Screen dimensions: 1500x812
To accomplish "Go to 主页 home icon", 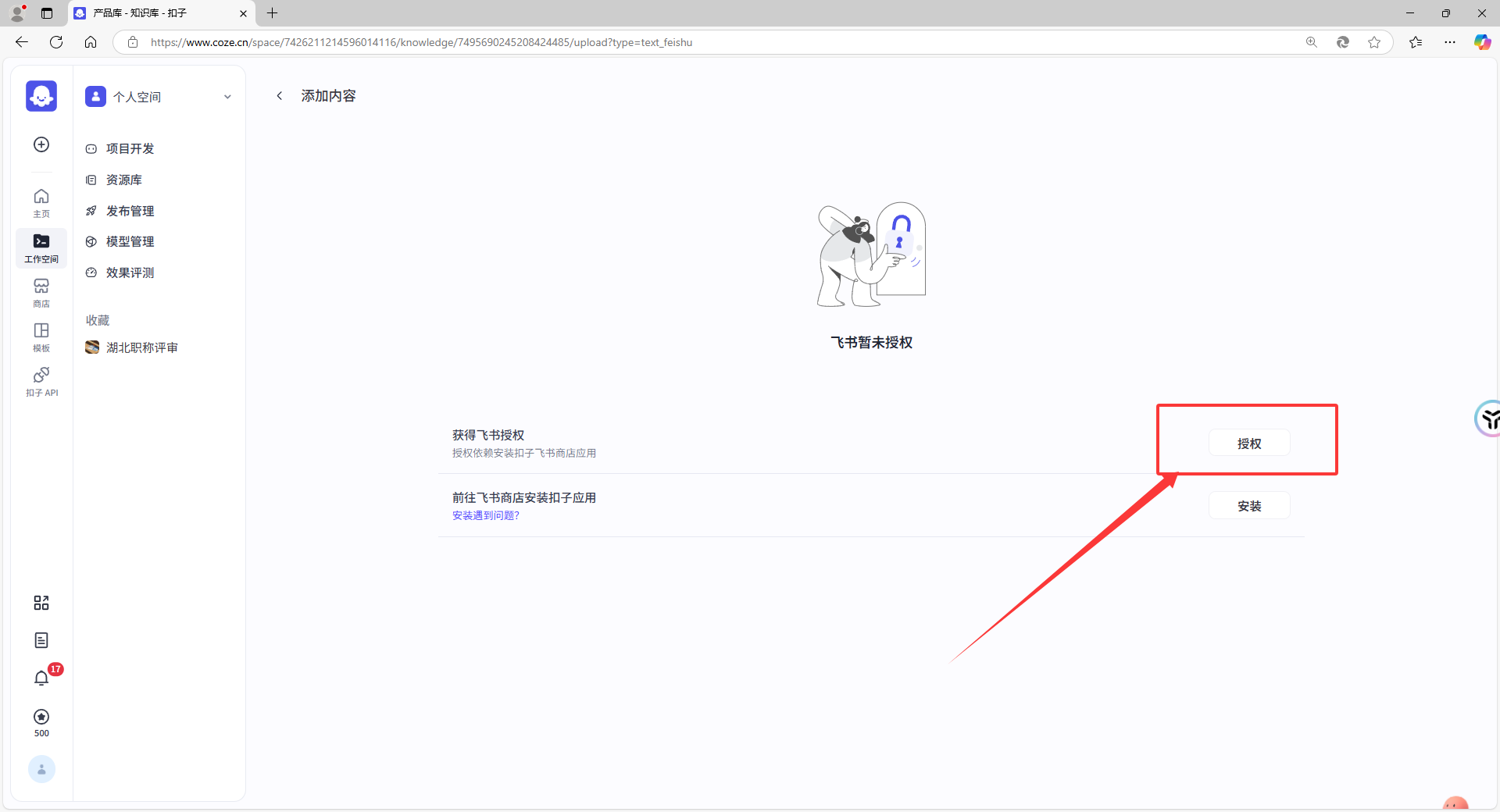I will (x=41, y=203).
